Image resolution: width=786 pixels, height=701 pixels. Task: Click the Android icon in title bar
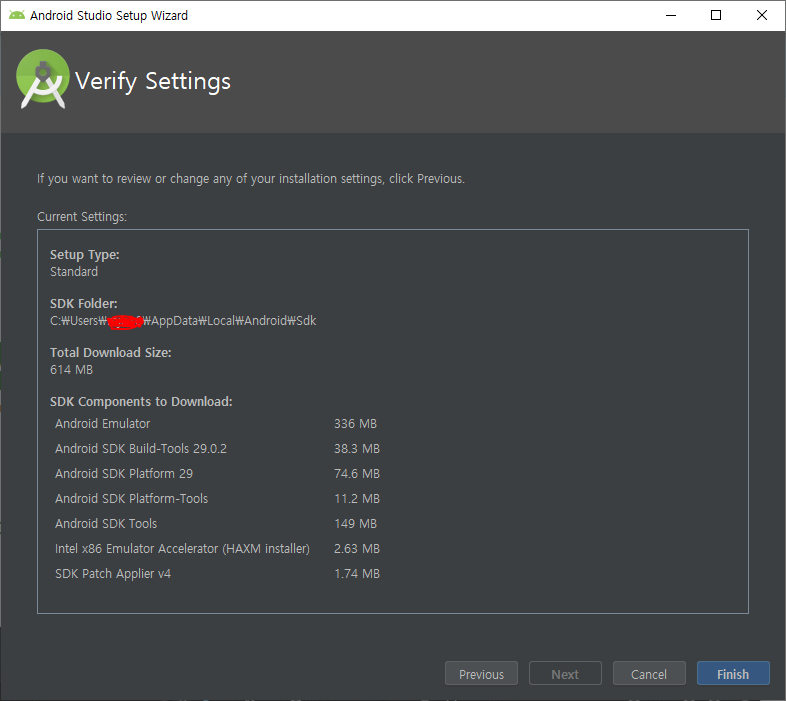click(x=17, y=16)
